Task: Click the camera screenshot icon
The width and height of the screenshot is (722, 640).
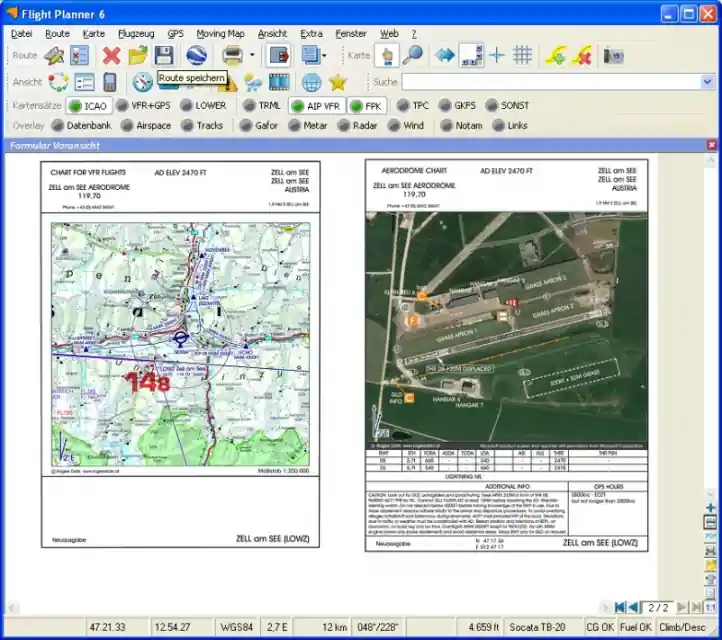Action: 614,56
